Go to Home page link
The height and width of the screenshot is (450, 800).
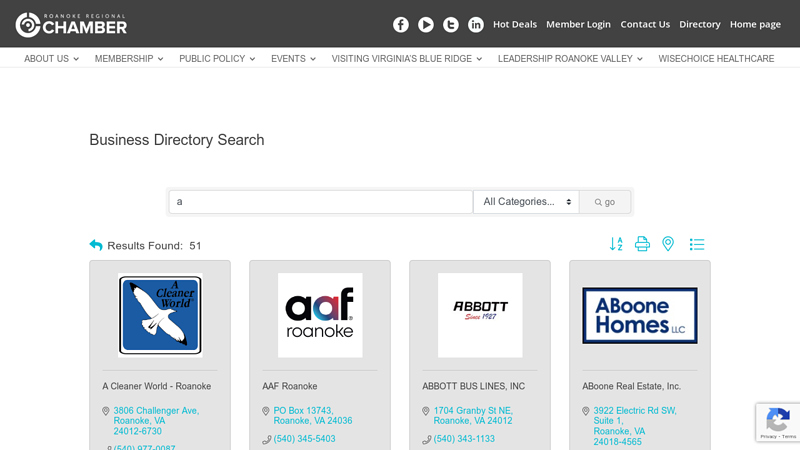tap(755, 24)
